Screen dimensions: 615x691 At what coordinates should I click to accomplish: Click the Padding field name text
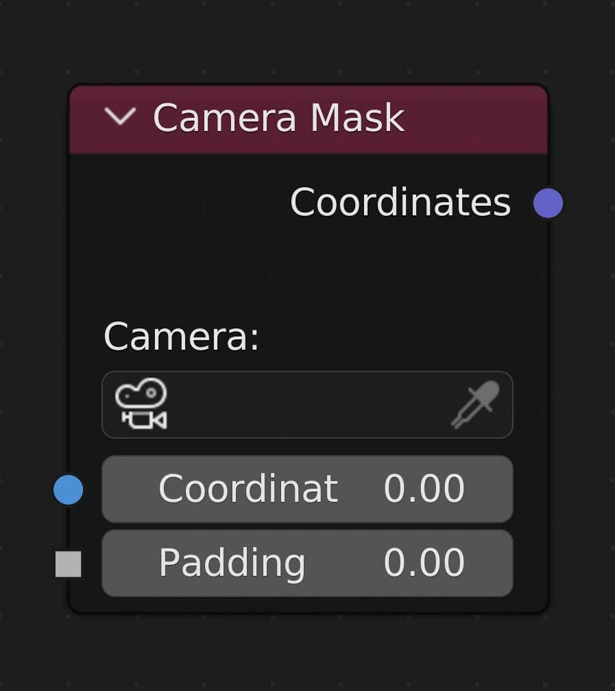232,564
